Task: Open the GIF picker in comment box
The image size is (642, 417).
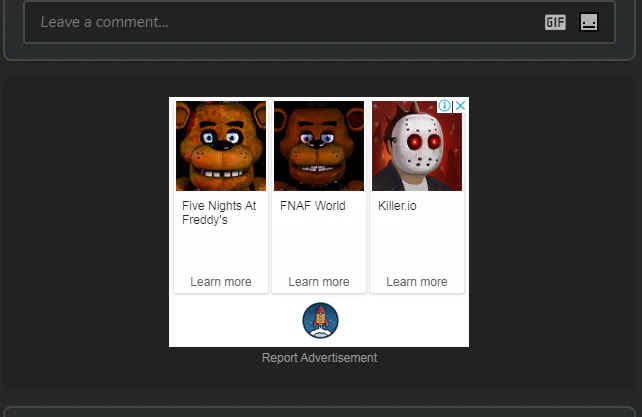Action: pos(555,22)
